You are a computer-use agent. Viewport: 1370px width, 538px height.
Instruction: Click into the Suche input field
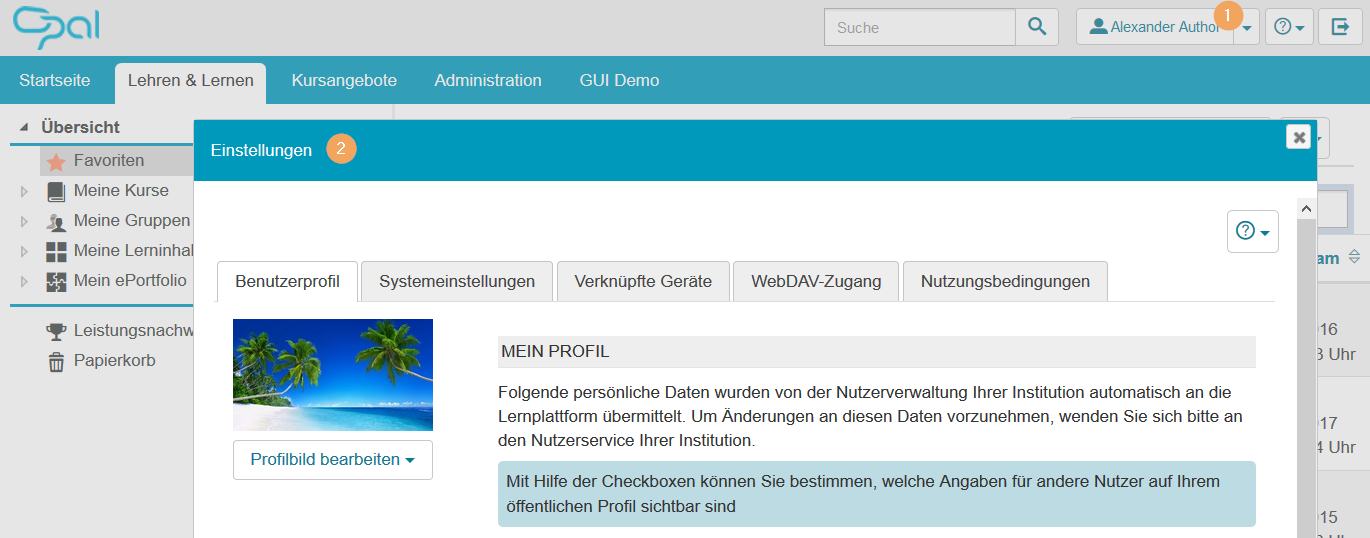(x=919, y=27)
